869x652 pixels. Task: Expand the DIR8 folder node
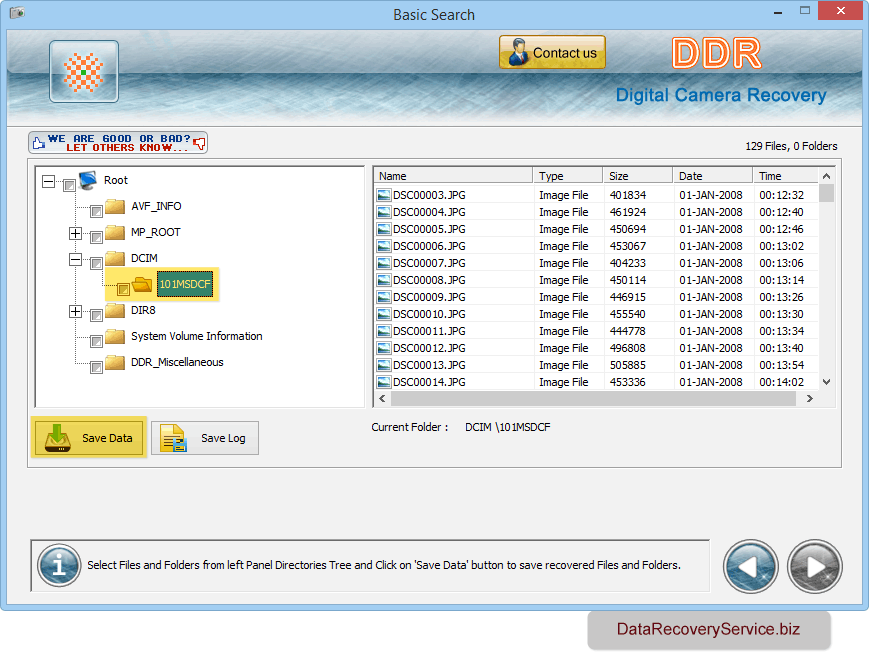pos(75,311)
